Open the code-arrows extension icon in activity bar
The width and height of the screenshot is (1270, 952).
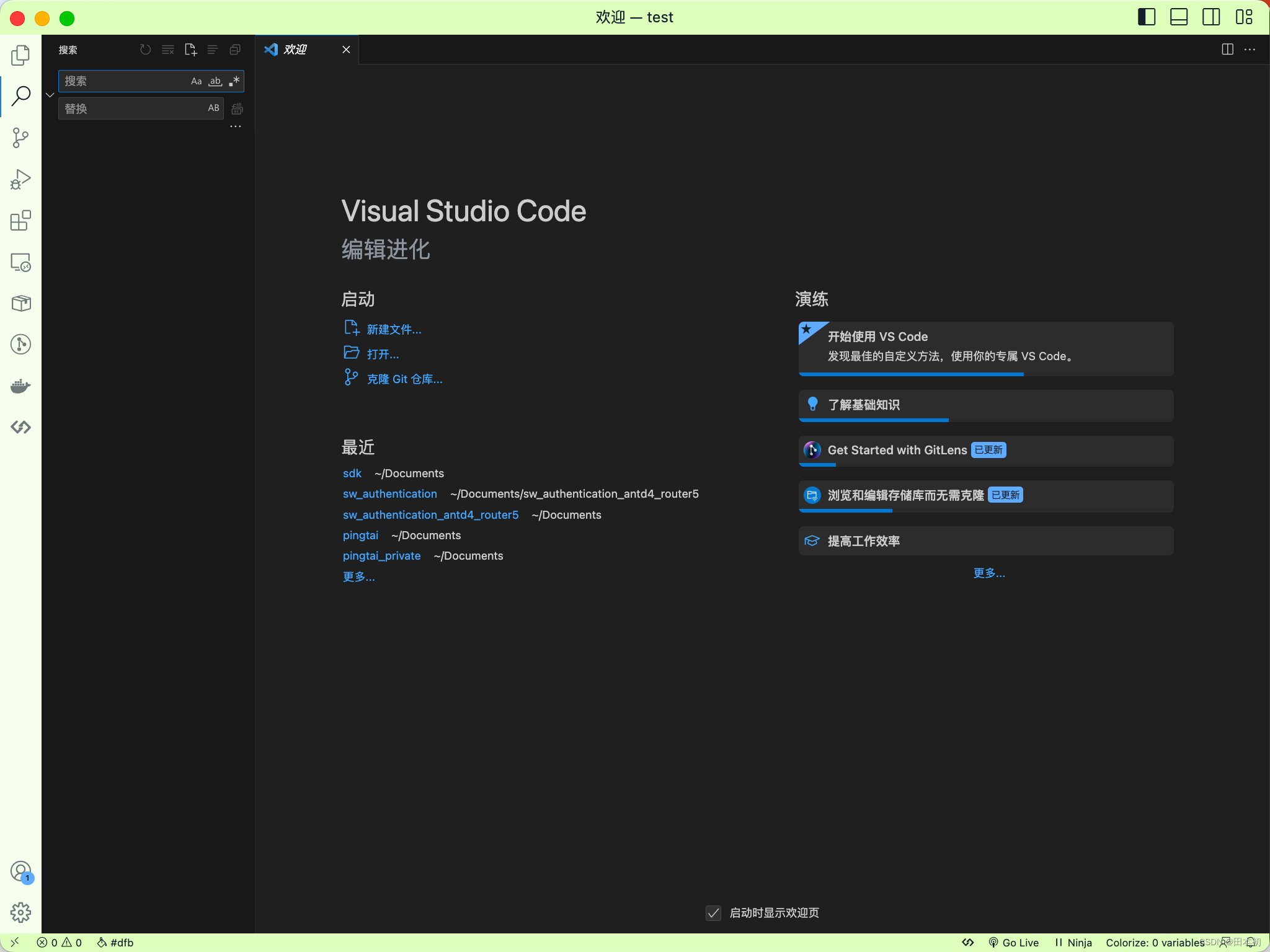pyautogui.click(x=20, y=427)
